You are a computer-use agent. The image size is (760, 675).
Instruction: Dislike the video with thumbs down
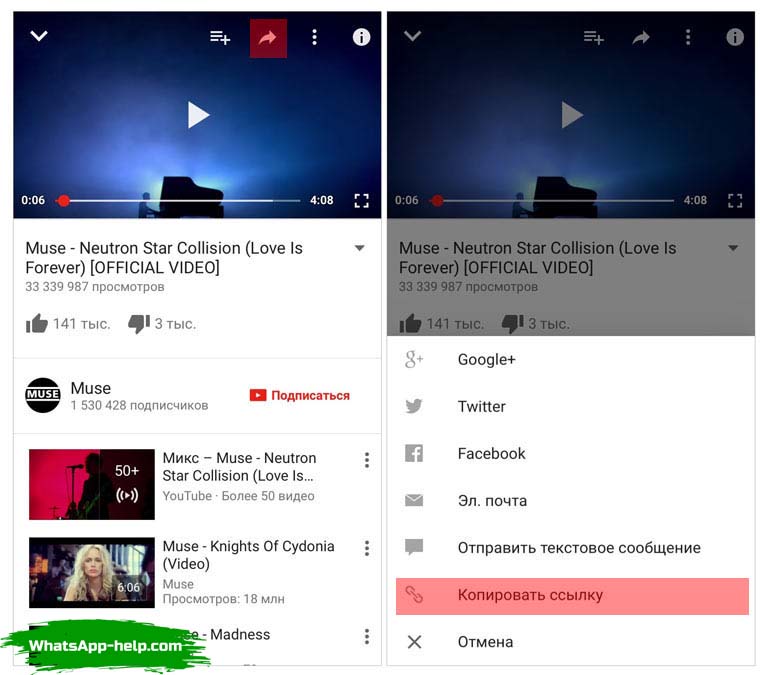[139, 324]
